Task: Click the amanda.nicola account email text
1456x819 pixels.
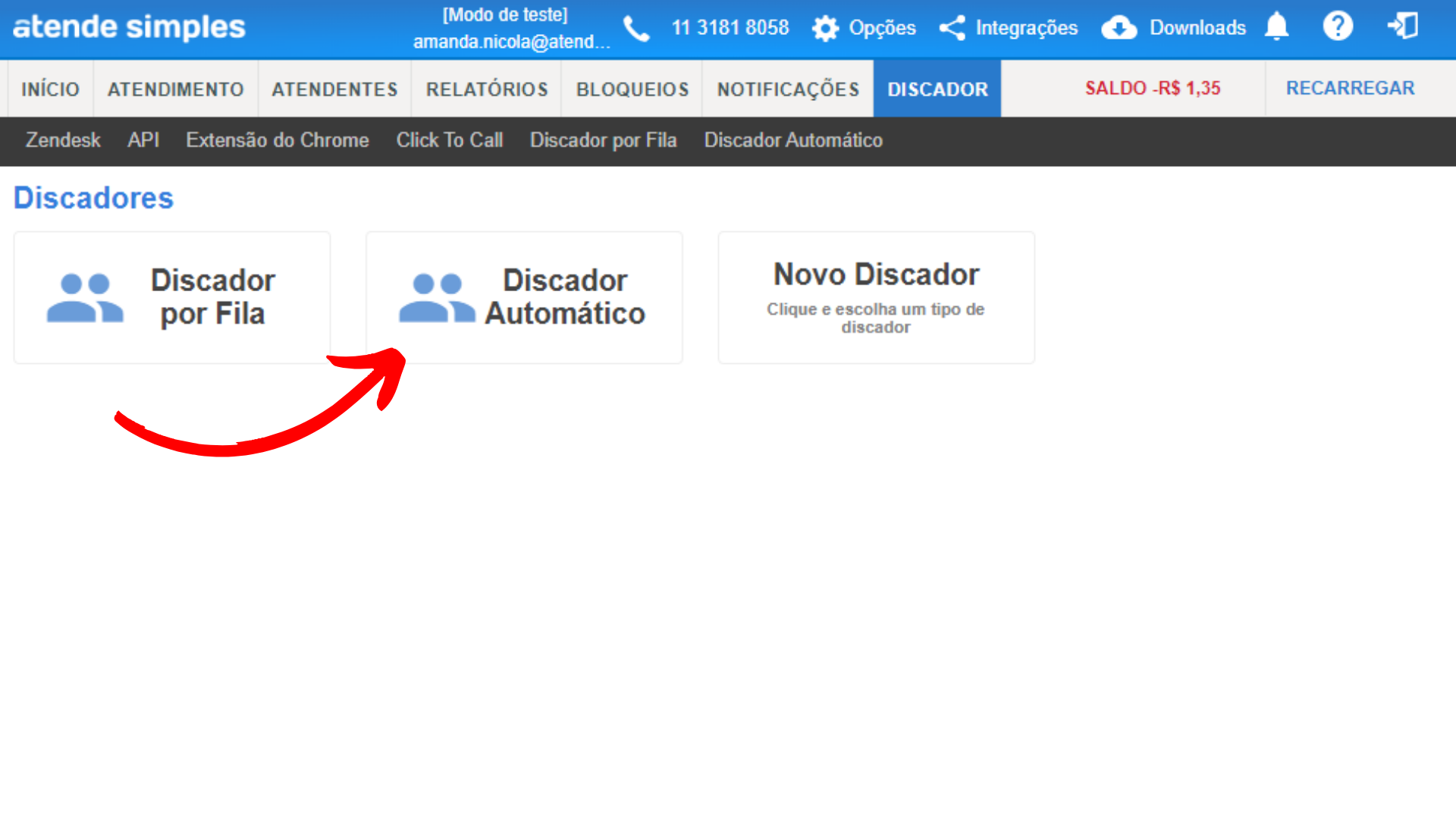Action: [511, 42]
